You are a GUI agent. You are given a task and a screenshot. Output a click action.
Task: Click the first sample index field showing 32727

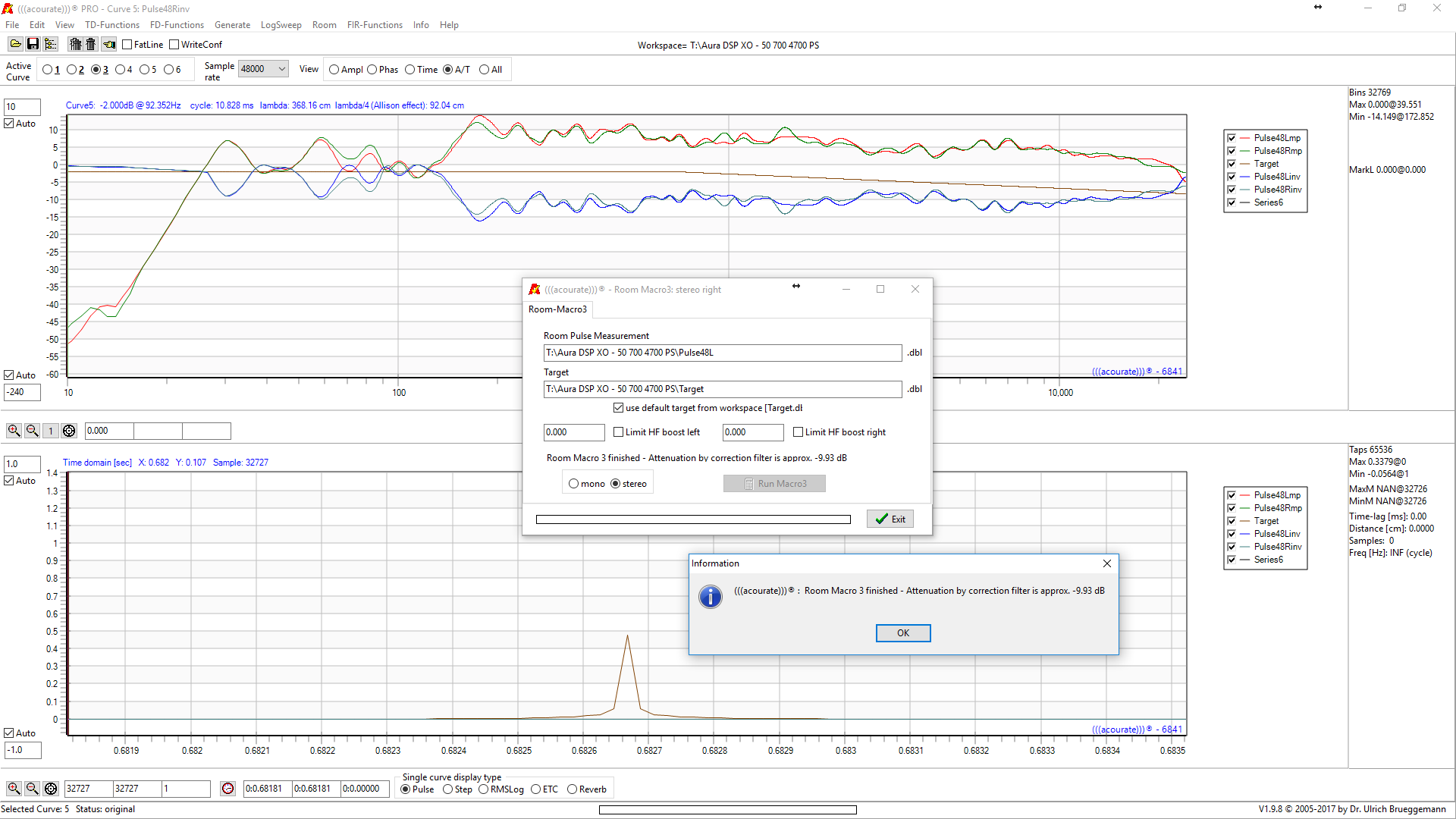89,789
